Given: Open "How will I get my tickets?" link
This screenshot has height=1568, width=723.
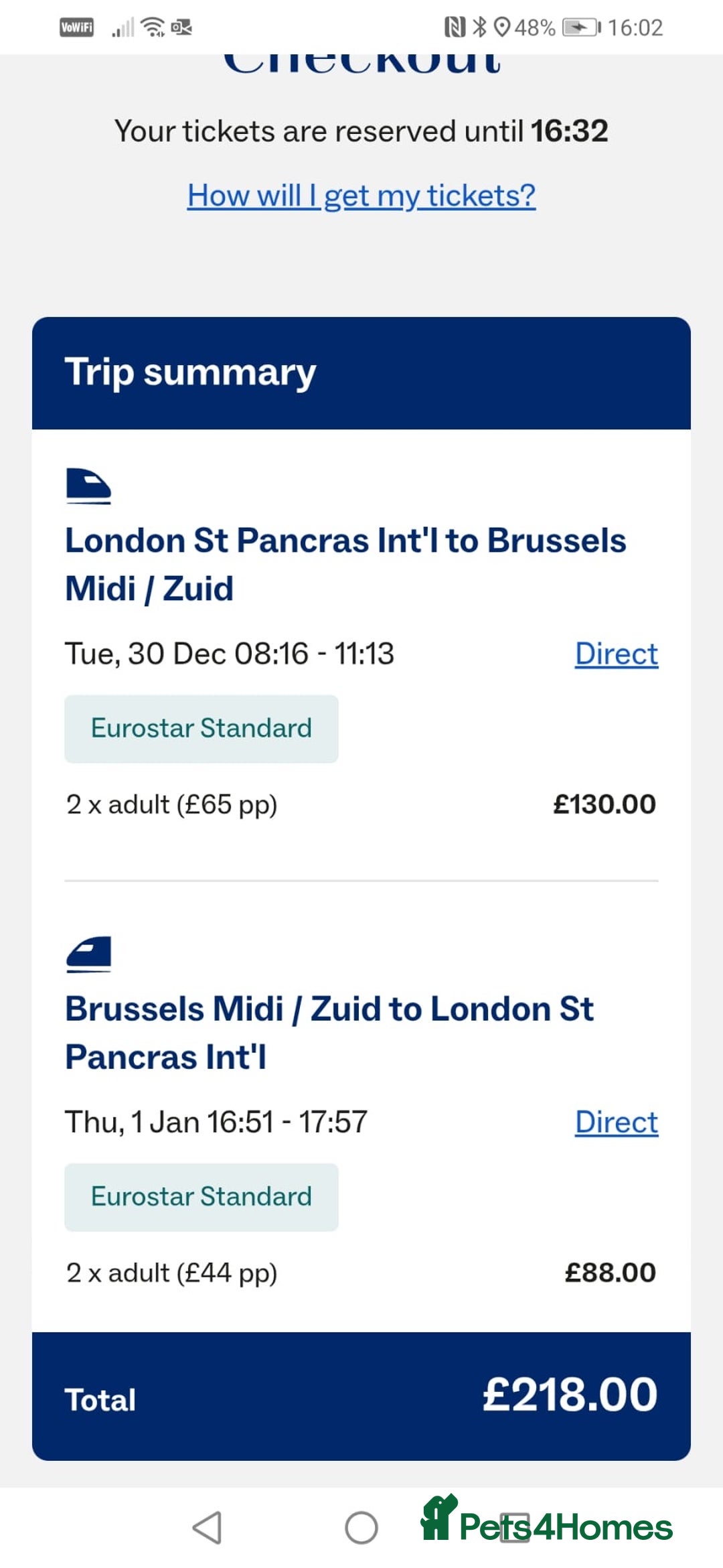Looking at the screenshot, I should pyautogui.click(x=361, y=196).
